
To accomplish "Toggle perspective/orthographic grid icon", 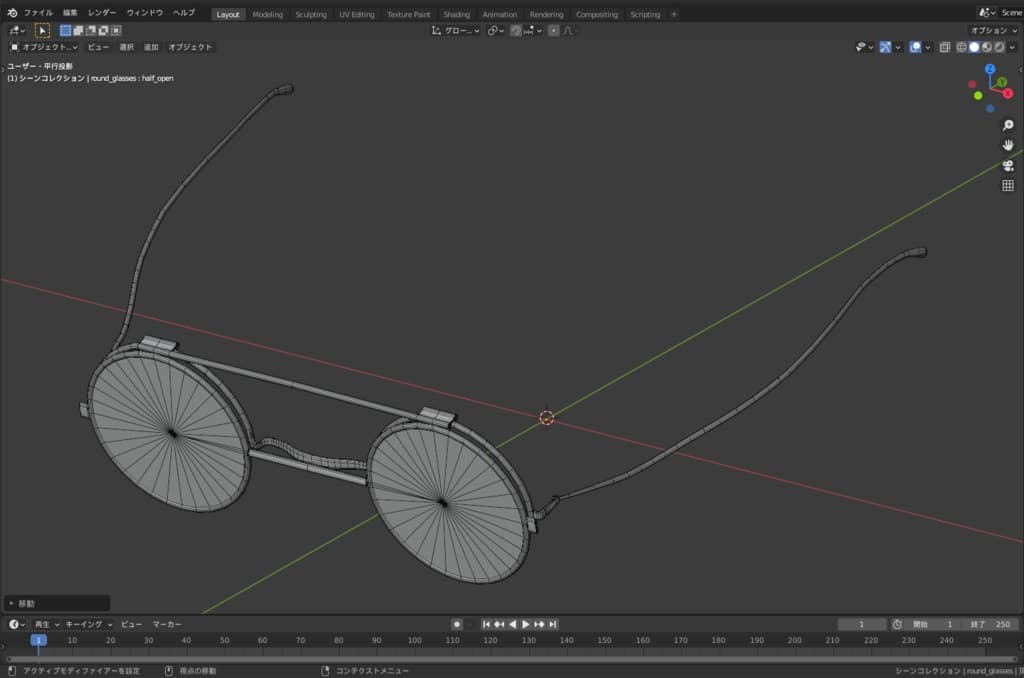I will point(1008,186).
